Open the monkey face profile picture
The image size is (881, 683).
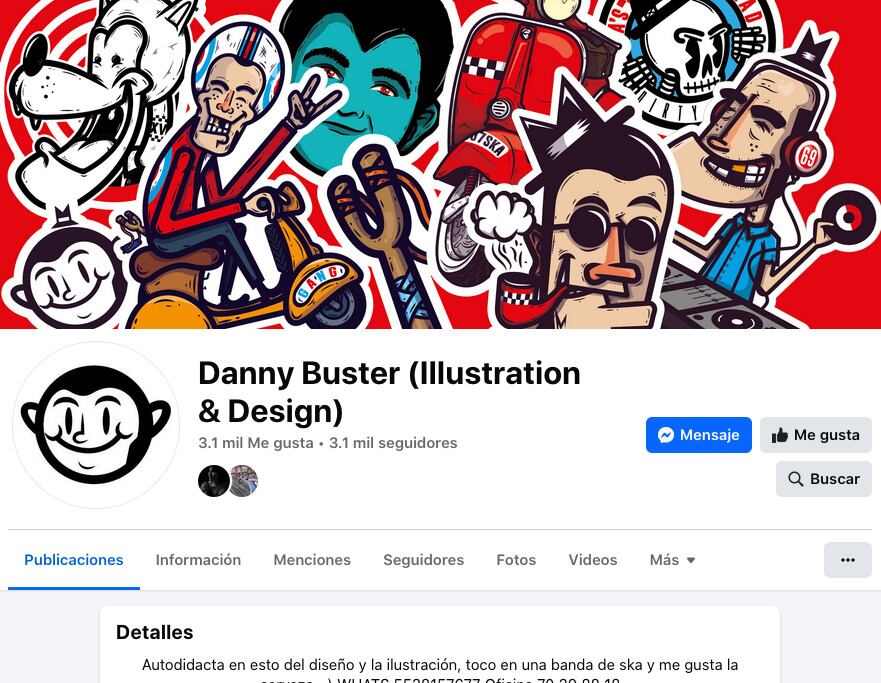tap(96, 425)
